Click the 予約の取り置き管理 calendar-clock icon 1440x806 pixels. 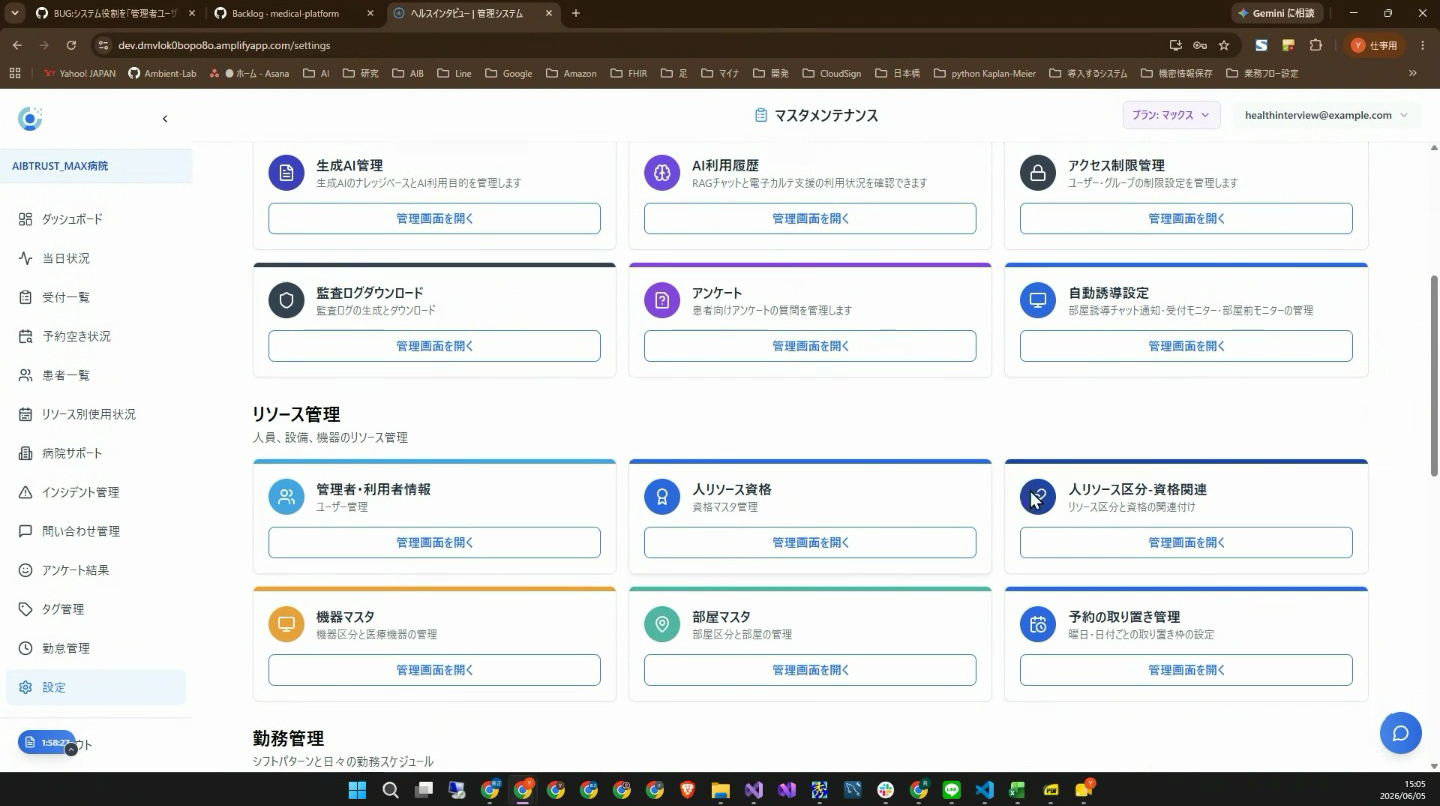point(1038,624)
